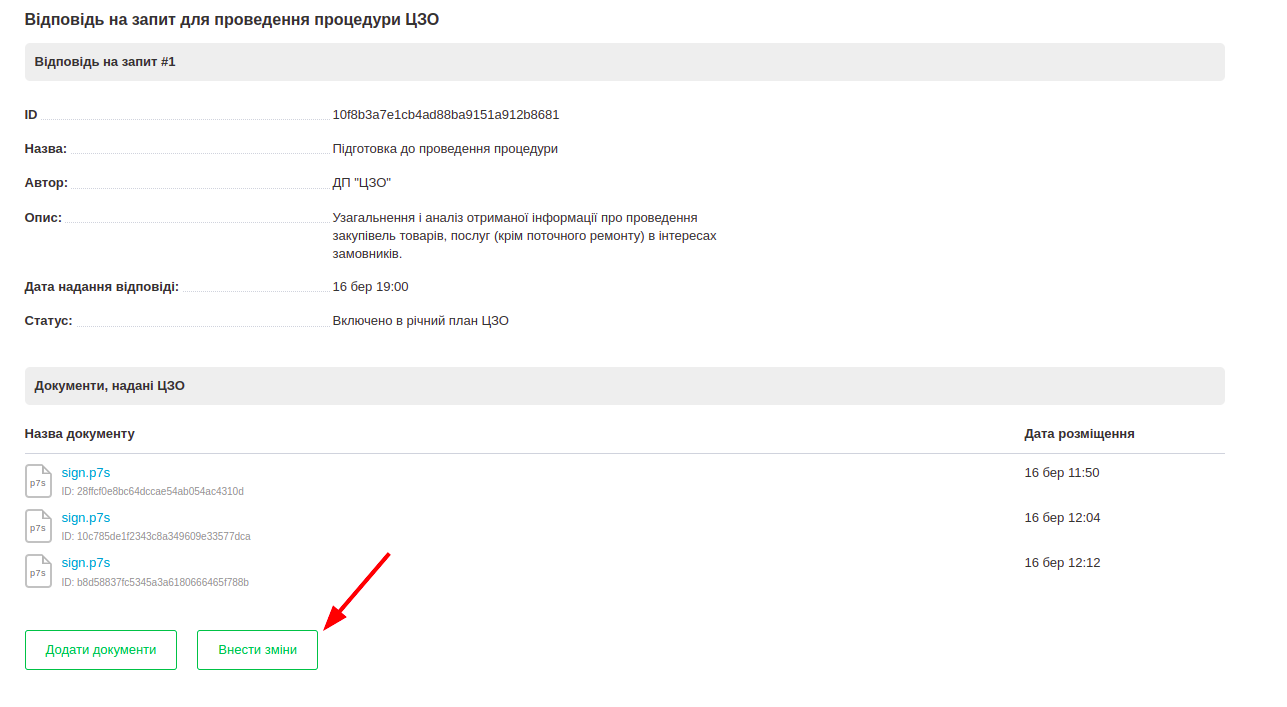Click the "Відповідь на запит #1" section header
This screenshot has height=707, width=1287.
pyautogui.click(x=105, y=62)
